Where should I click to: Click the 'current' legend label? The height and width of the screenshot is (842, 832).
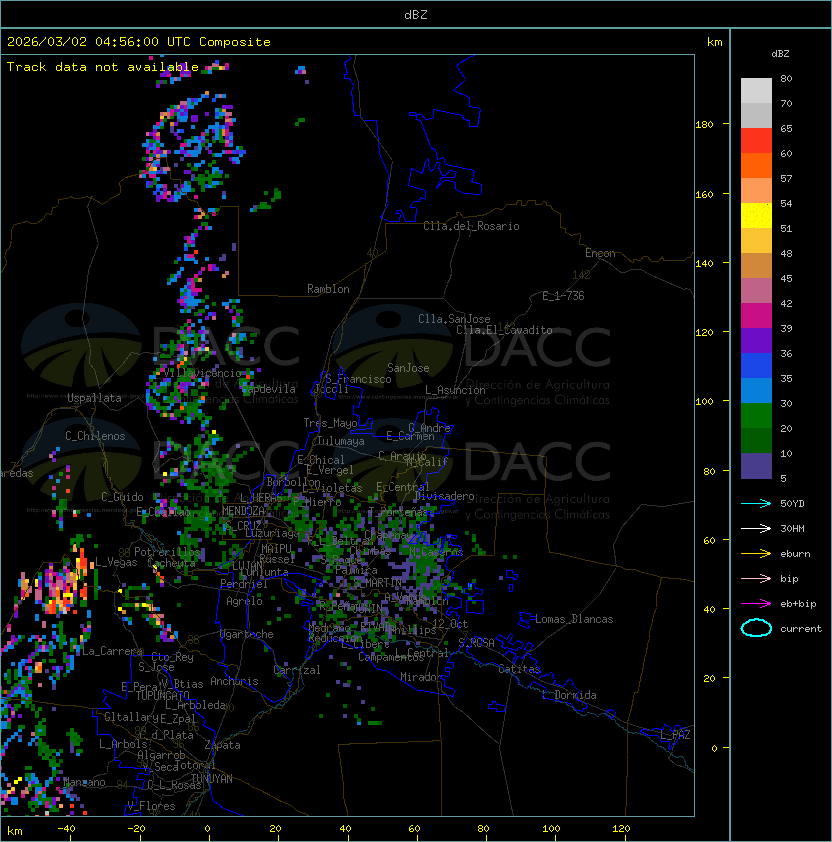801,628
